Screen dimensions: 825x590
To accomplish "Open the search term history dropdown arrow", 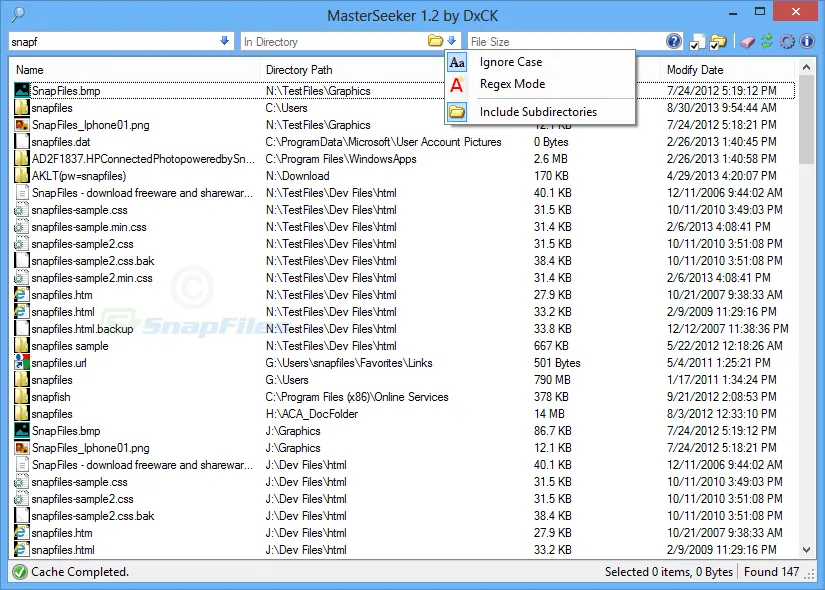I will pyautogui.click(x=224, y=41).
